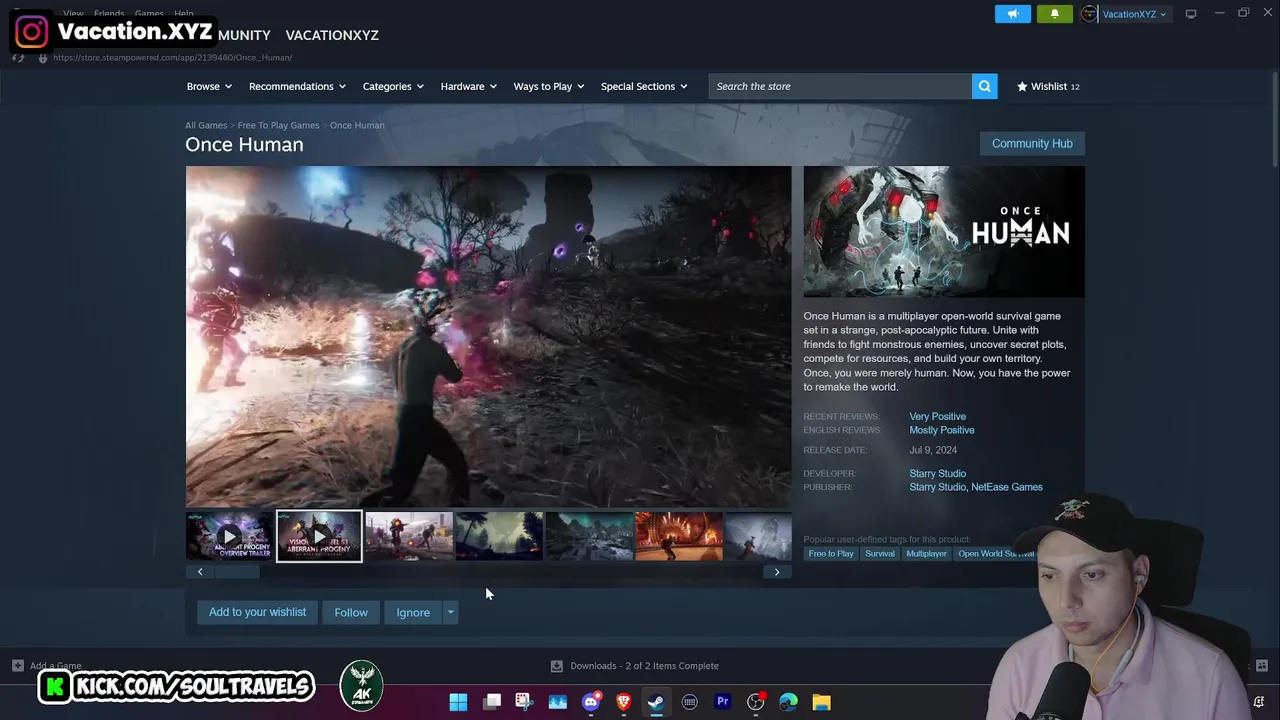Click the page reload icon beside the URL
Viewport: 1280px width, 720px height.
click(x=18, y=58)
